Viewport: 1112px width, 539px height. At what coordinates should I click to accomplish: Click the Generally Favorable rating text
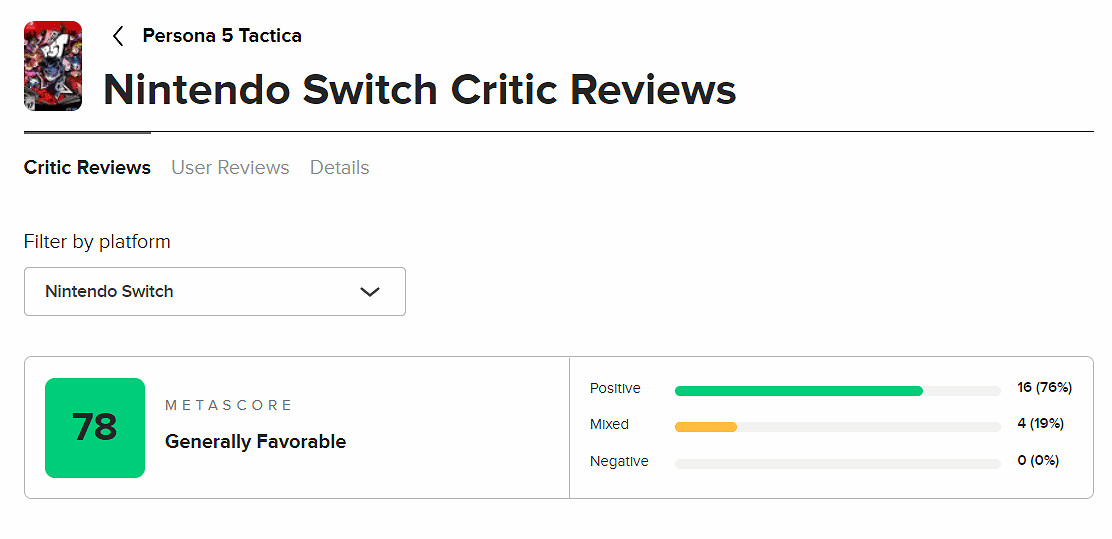point(255,441)
